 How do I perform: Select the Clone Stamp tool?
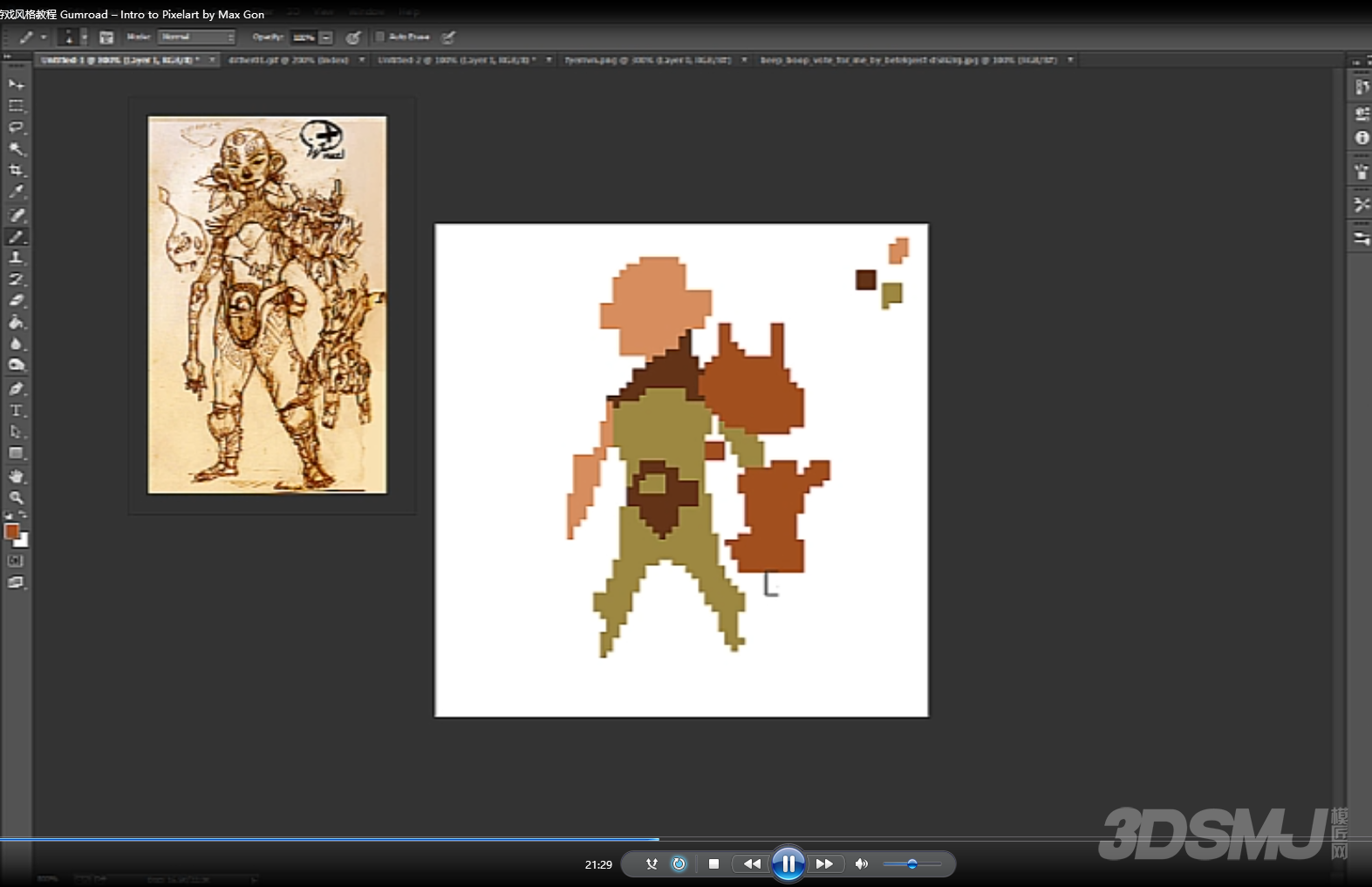coord(16,258)
